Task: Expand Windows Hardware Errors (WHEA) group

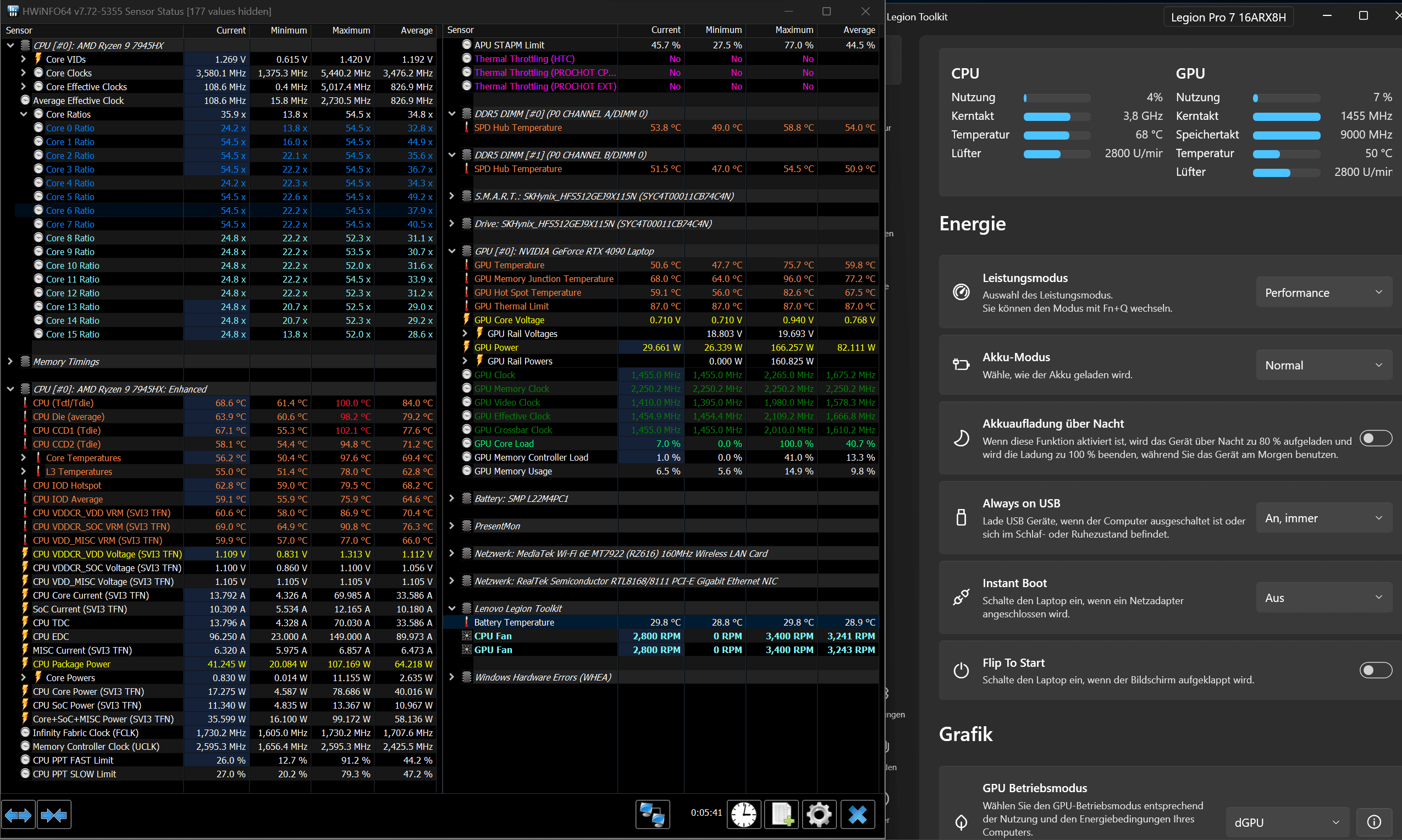Action: click(x=452, y=677)
